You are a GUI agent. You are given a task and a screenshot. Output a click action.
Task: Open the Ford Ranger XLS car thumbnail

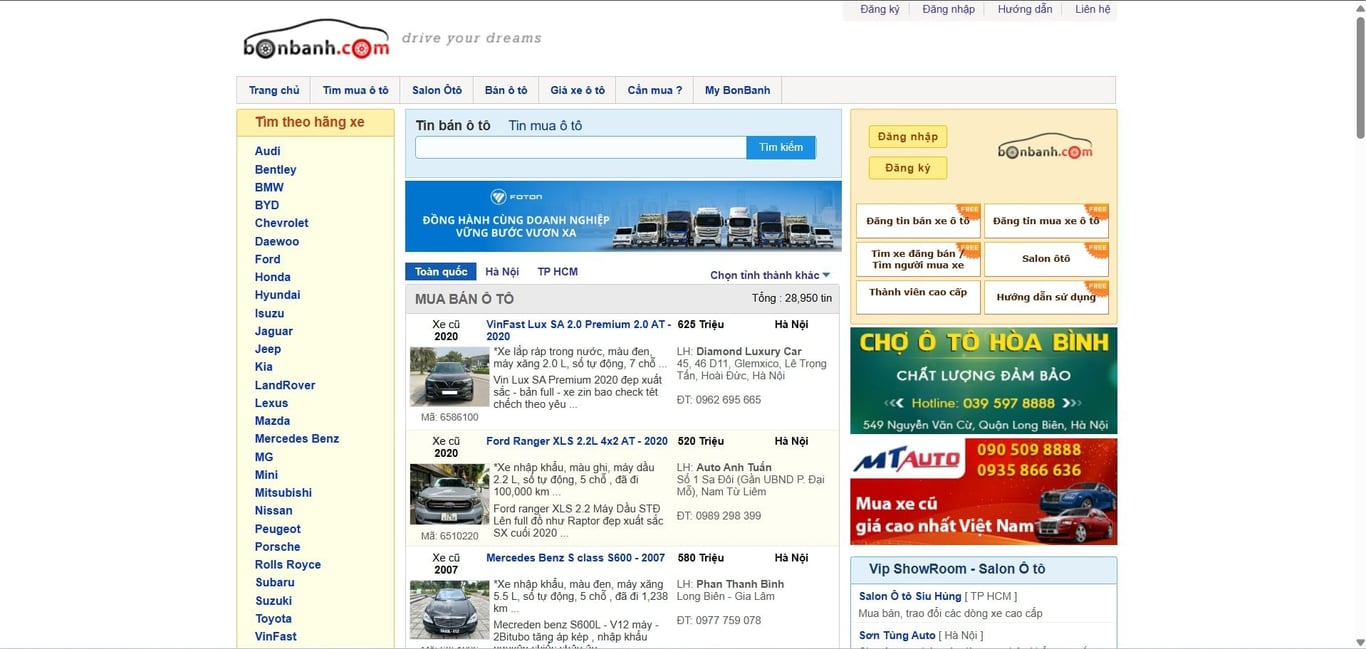(449, 494)
